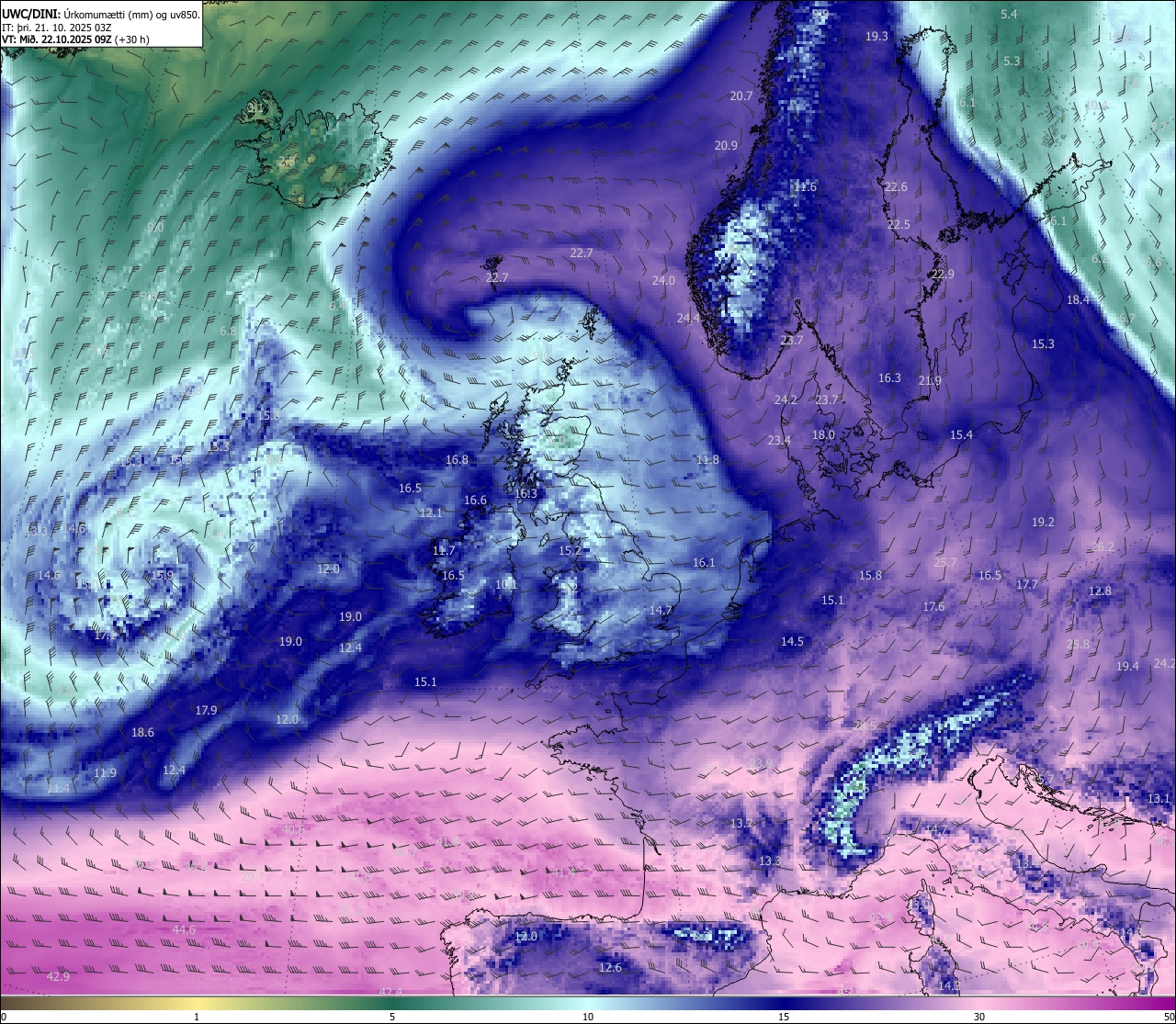Click the 16.1 value east of England

tap(704, 562)
